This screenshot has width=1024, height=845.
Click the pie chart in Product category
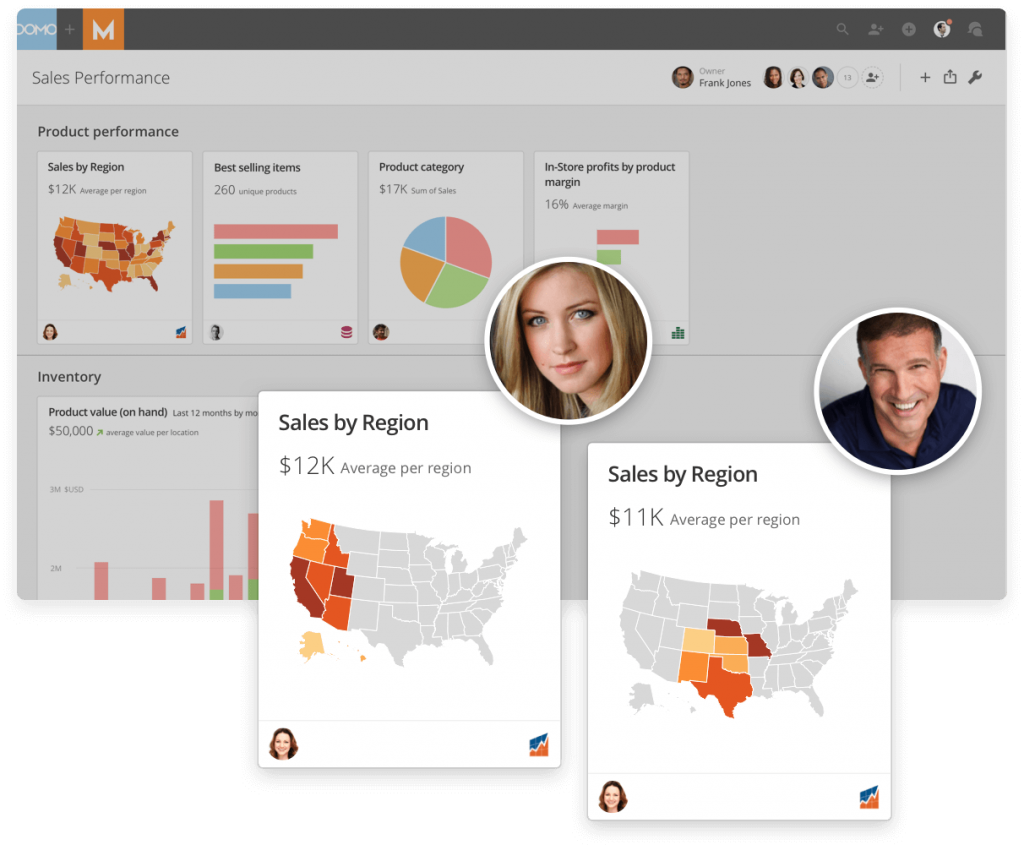[446, 262]
